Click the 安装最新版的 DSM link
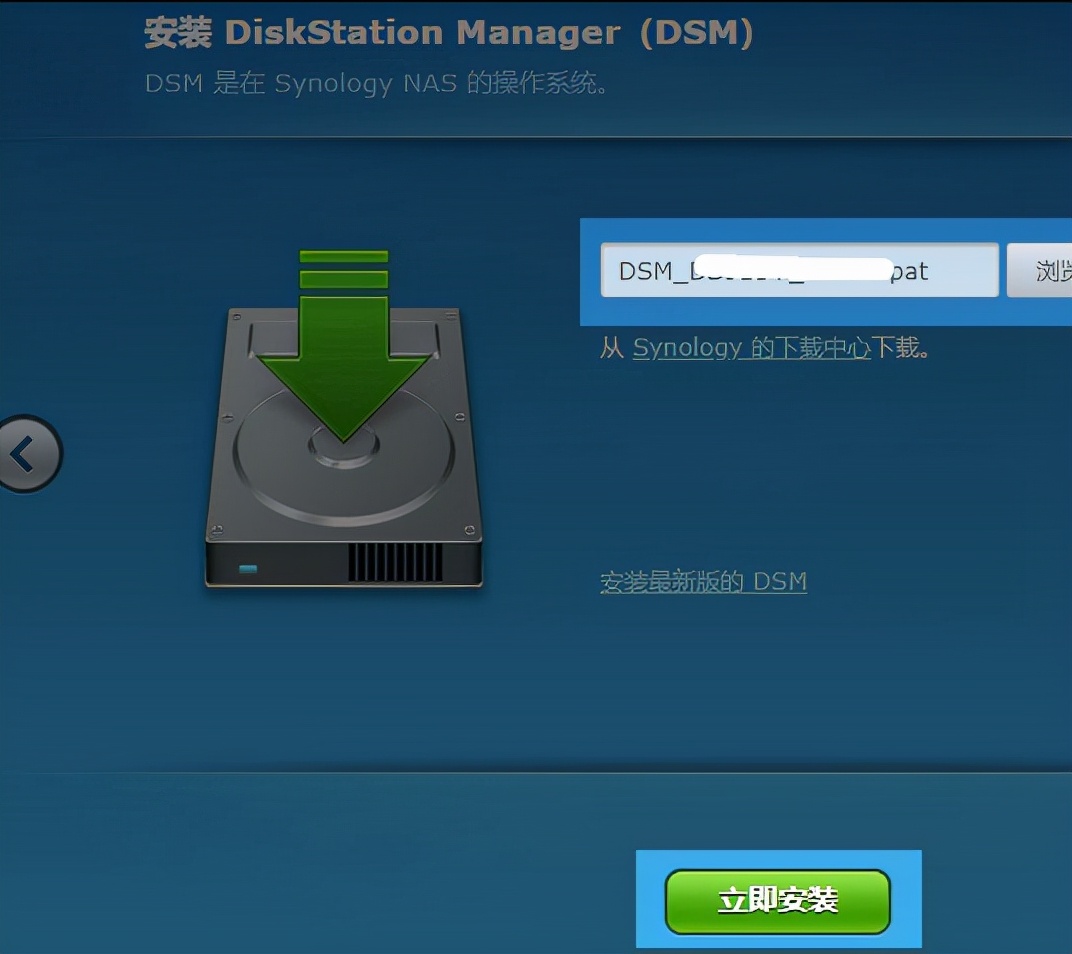This screenshot has width=1072, height=954. [704, 582]
